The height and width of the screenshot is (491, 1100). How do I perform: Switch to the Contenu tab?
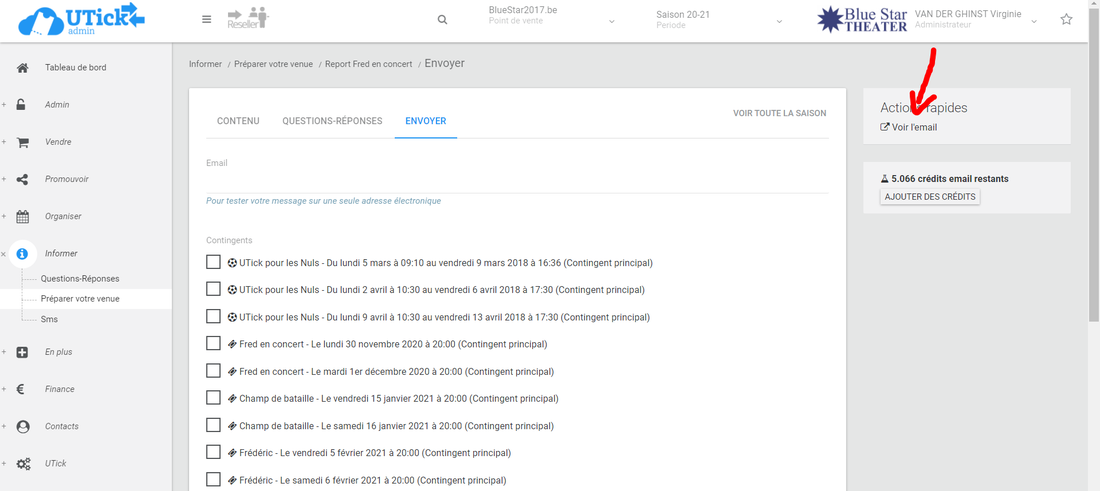tap(238, 121)
